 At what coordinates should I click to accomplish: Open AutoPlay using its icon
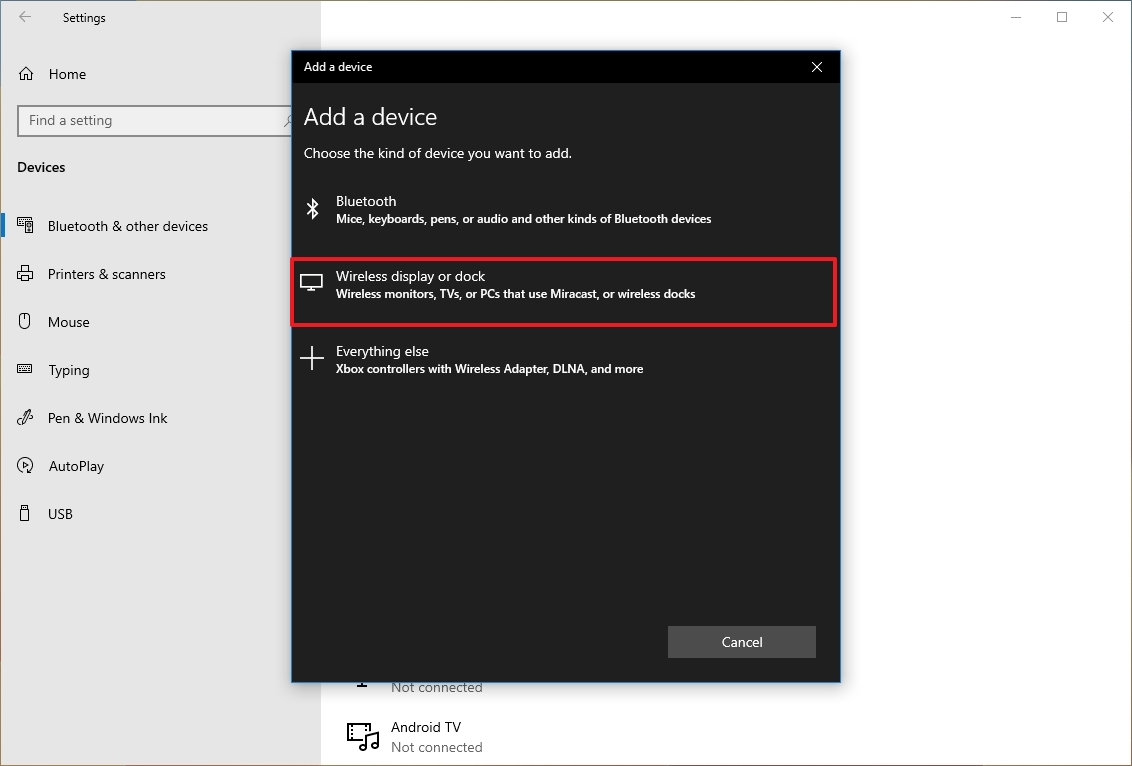click(x=24, y=465)
